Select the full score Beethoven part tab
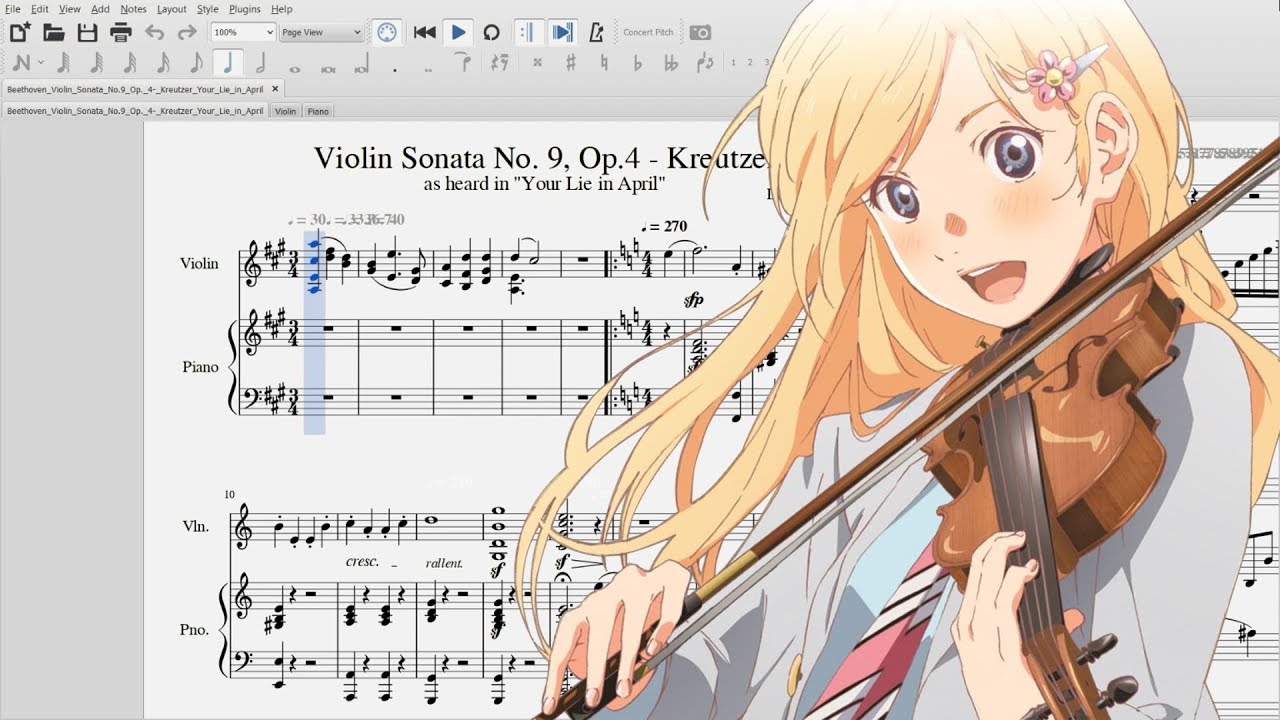Screen dimensions: 1280x720 click(x=135, y=111)
